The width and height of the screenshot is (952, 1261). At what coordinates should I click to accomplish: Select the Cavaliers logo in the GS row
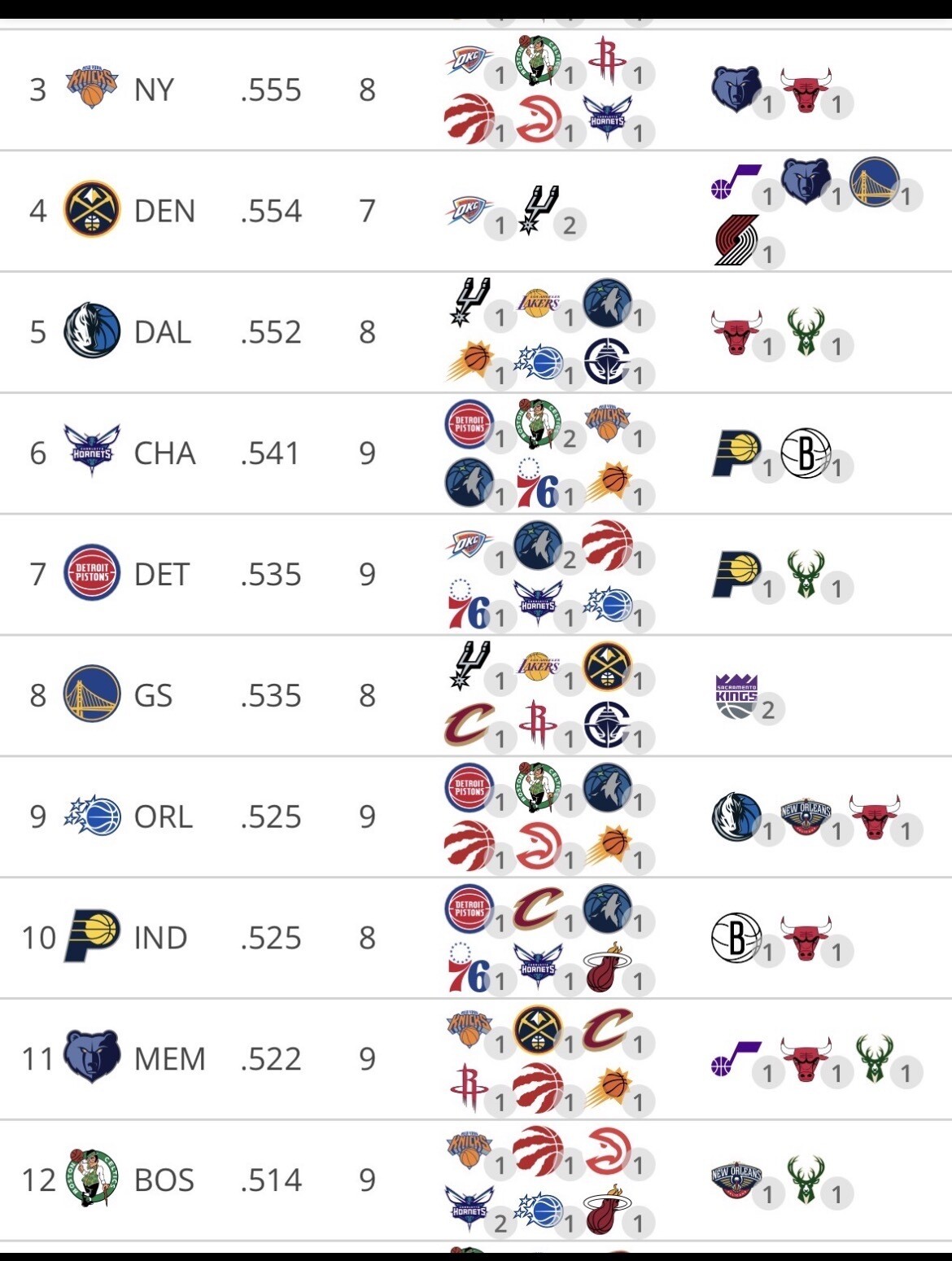pyautogui.click(x=469, y=725)
